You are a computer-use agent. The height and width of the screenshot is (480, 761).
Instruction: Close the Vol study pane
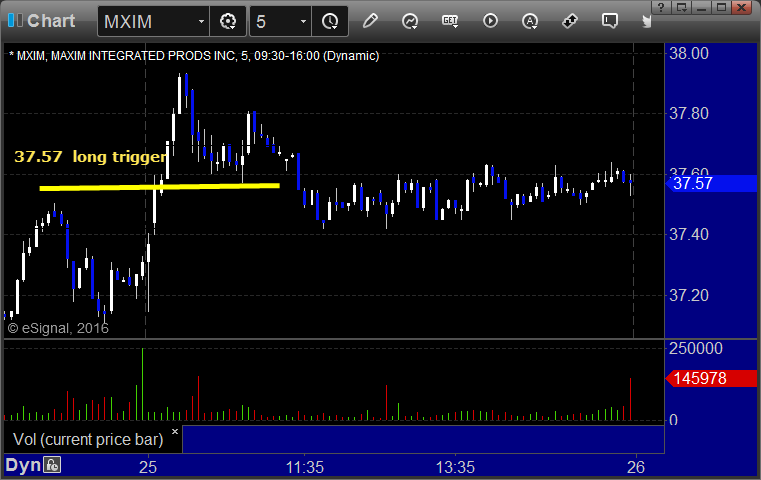pyautogui.click(x=175, y=431)
